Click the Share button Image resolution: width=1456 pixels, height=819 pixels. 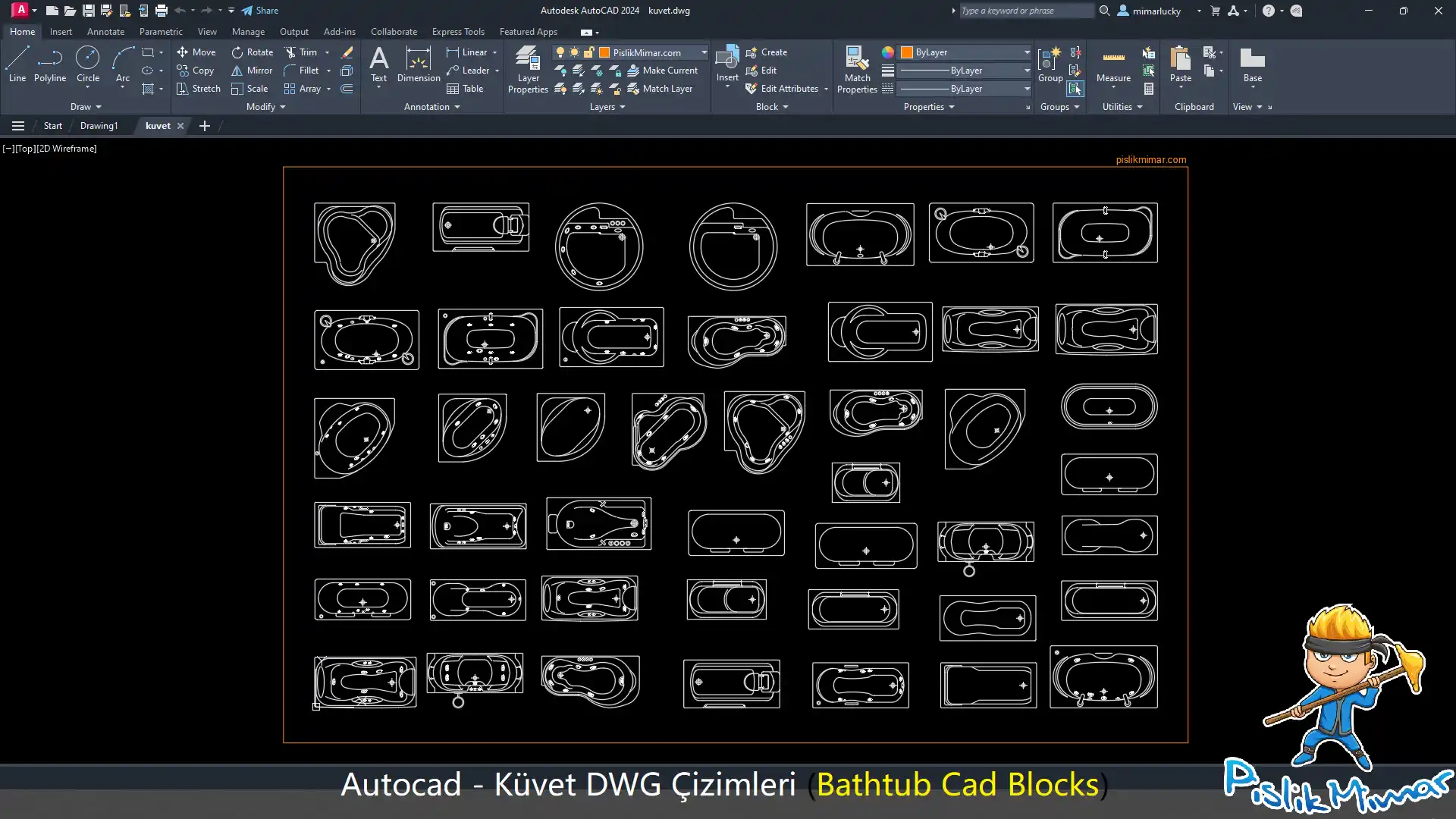coord(260,11)
